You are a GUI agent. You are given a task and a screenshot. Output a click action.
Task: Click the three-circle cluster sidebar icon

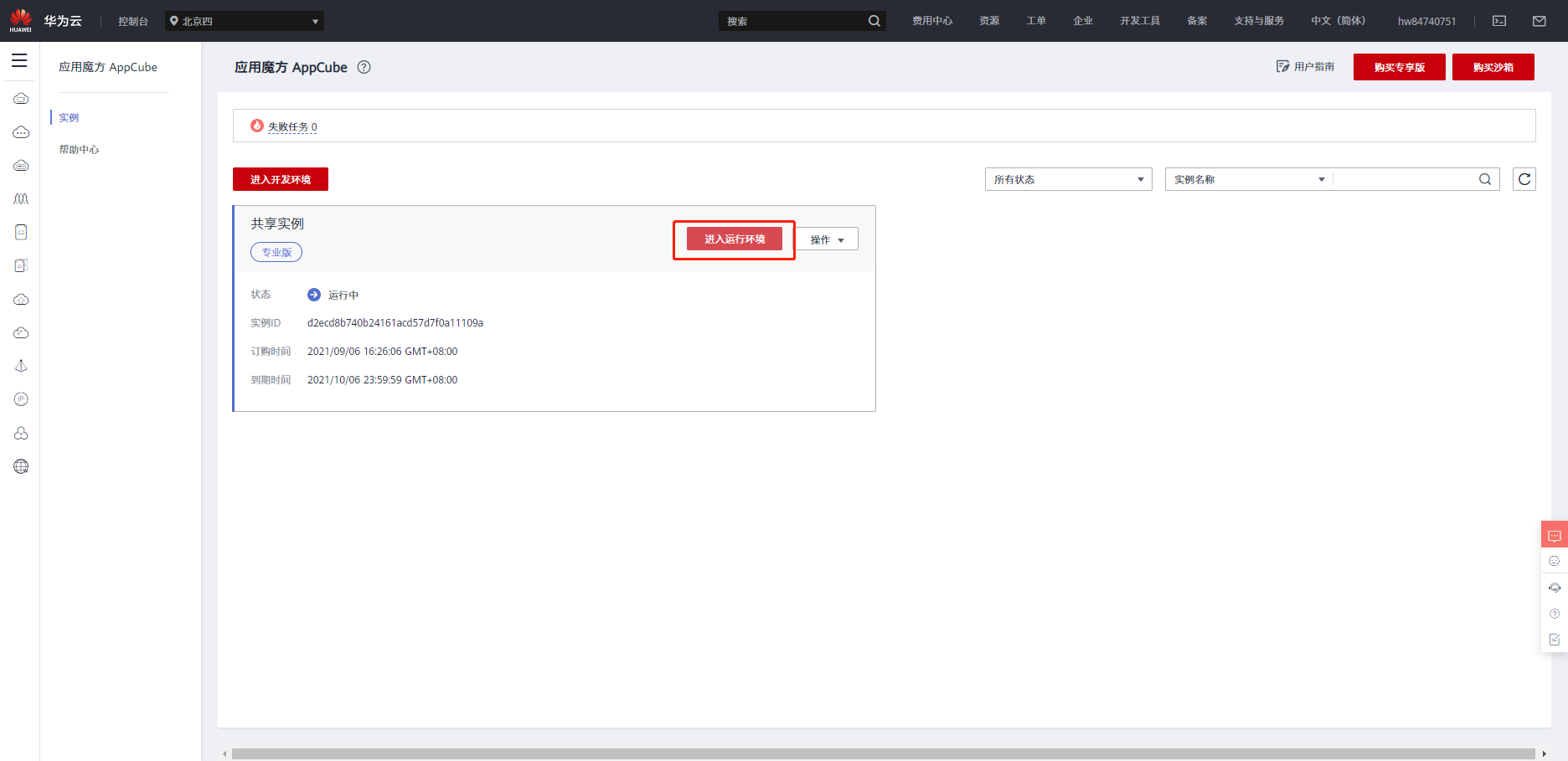pyautogui.click(x=21, y=433)
